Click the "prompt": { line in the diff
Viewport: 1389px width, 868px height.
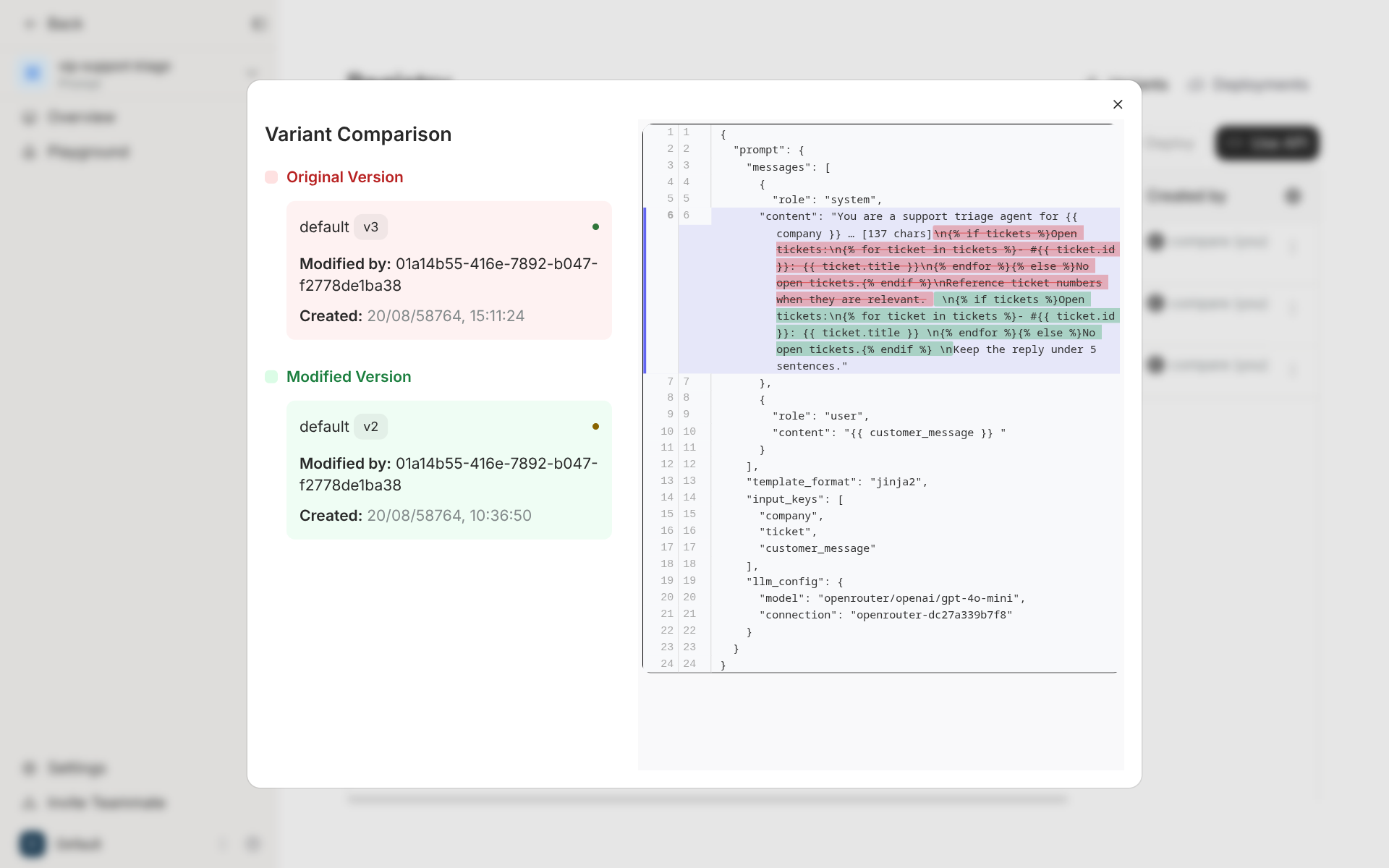pyautogui.click(x=768, y=150)
